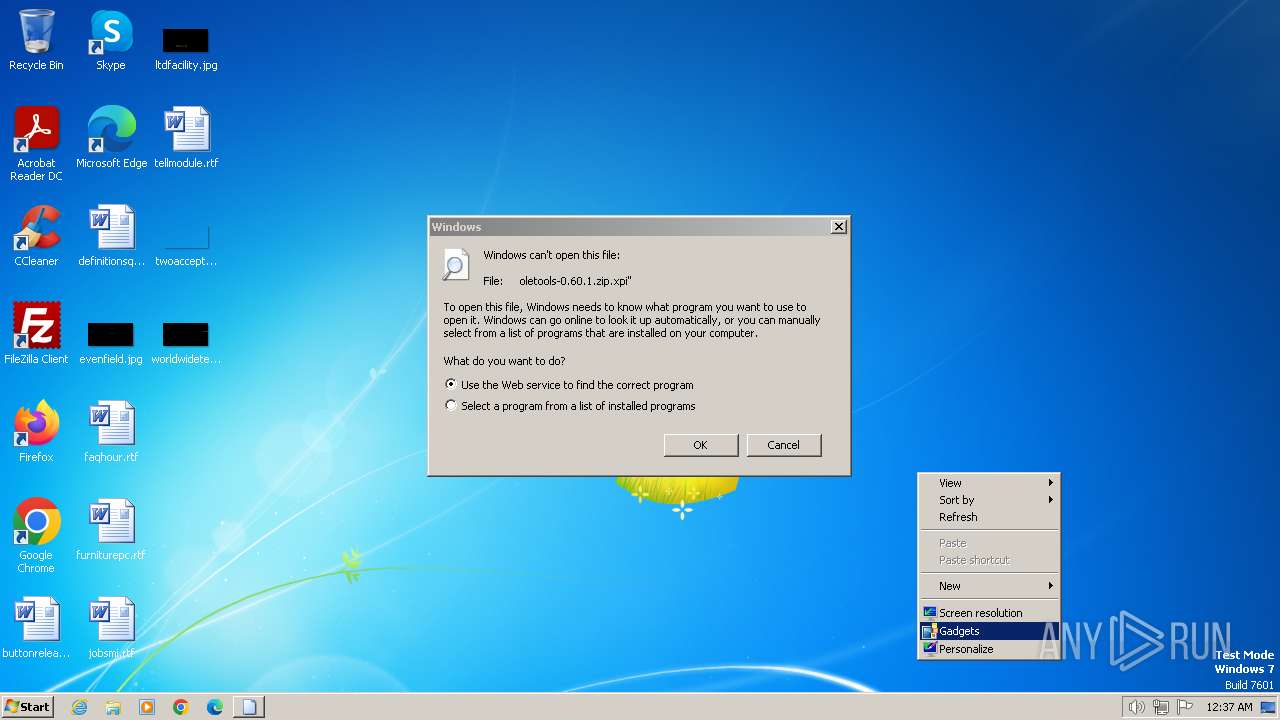This screenshot has height=720, width=1280.
Task: Select the furniturepc.rtf document icon
Action: click(x=111, y=530)
